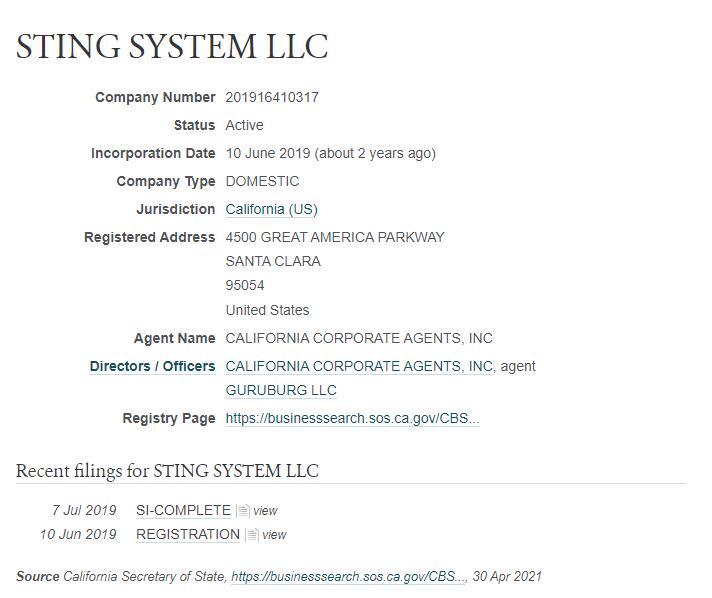Click the 10 June 2019 incorporation date
The height and width of the screenshot is (598, 712).
(x=268, y=153)
